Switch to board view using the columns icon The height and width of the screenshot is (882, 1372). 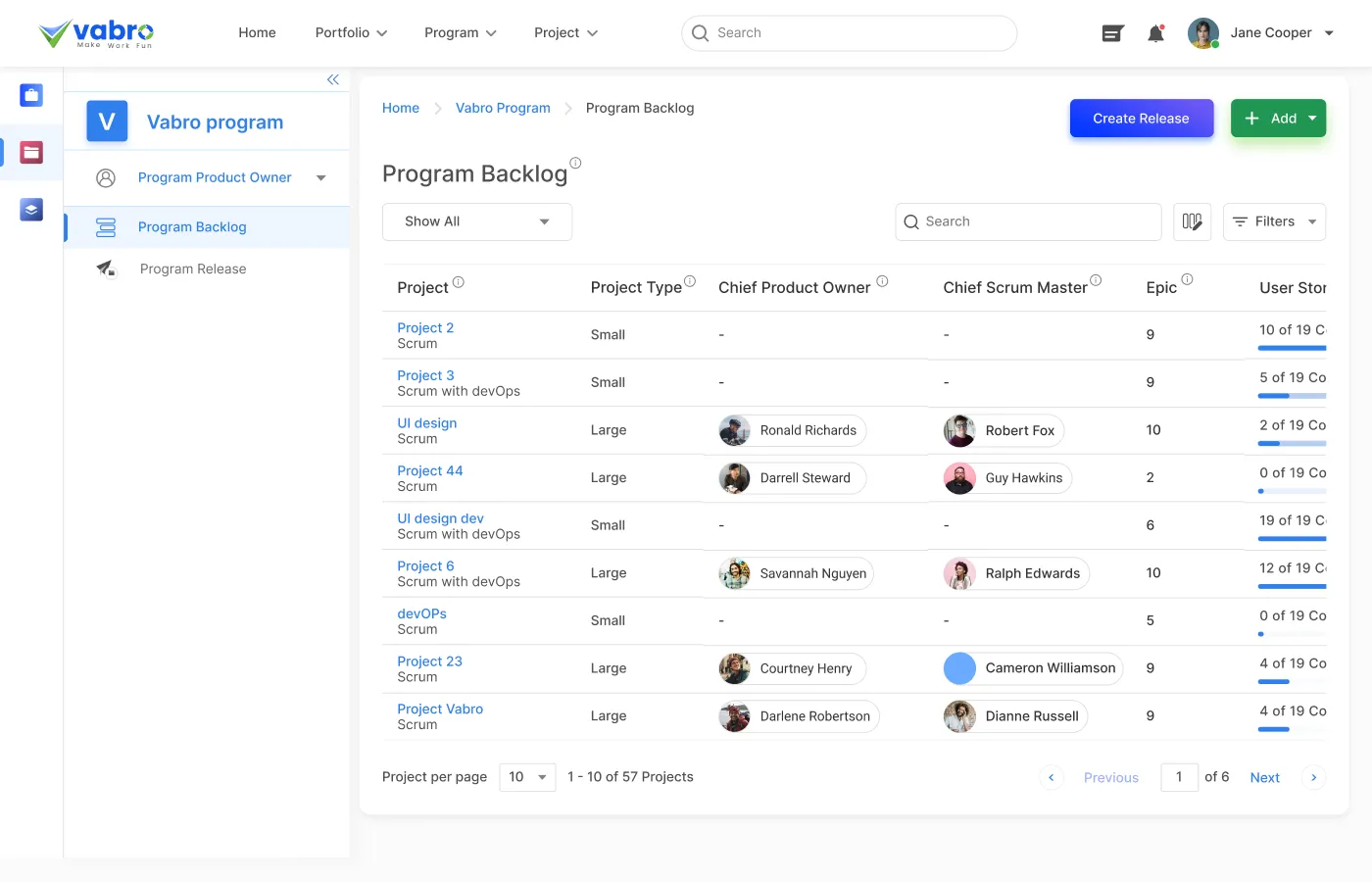pos(1192,221)
